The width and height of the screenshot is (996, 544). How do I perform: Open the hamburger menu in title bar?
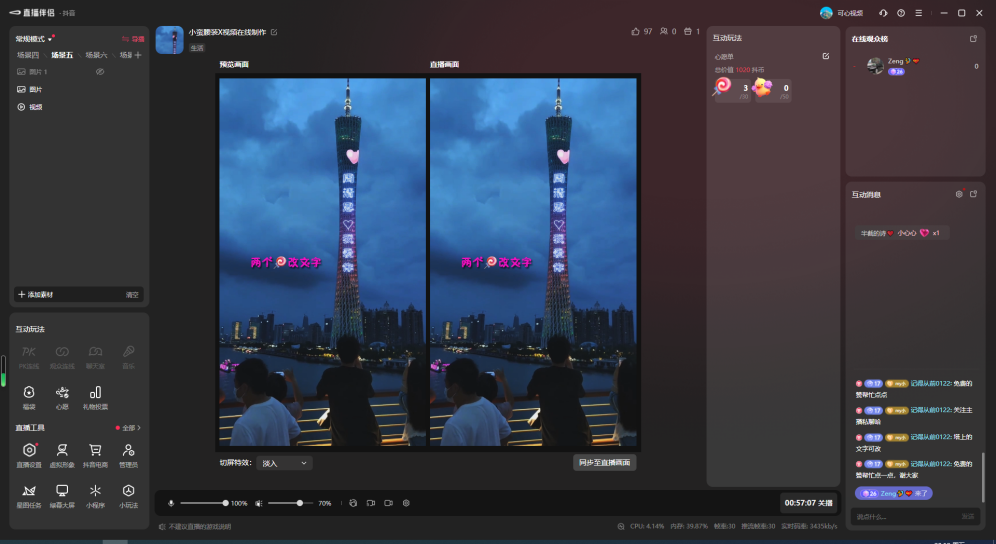click(x=919, y=13)
